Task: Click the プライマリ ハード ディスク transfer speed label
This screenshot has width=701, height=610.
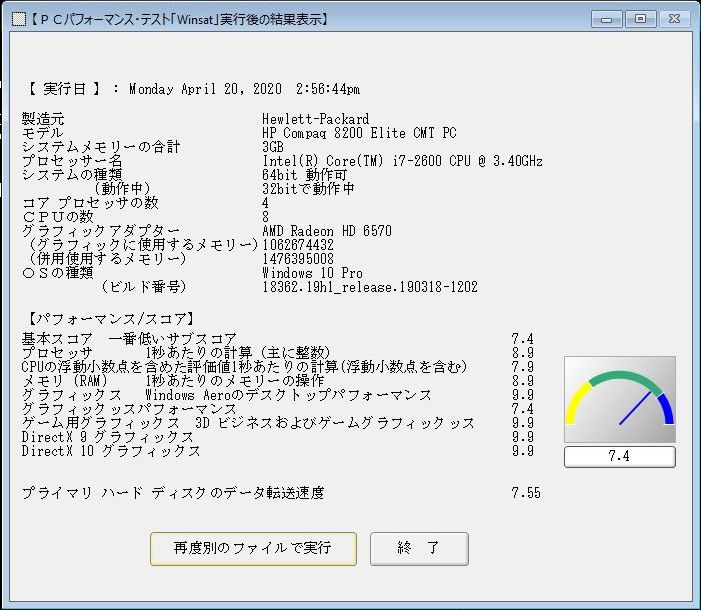Action: (x=173, y=493)
